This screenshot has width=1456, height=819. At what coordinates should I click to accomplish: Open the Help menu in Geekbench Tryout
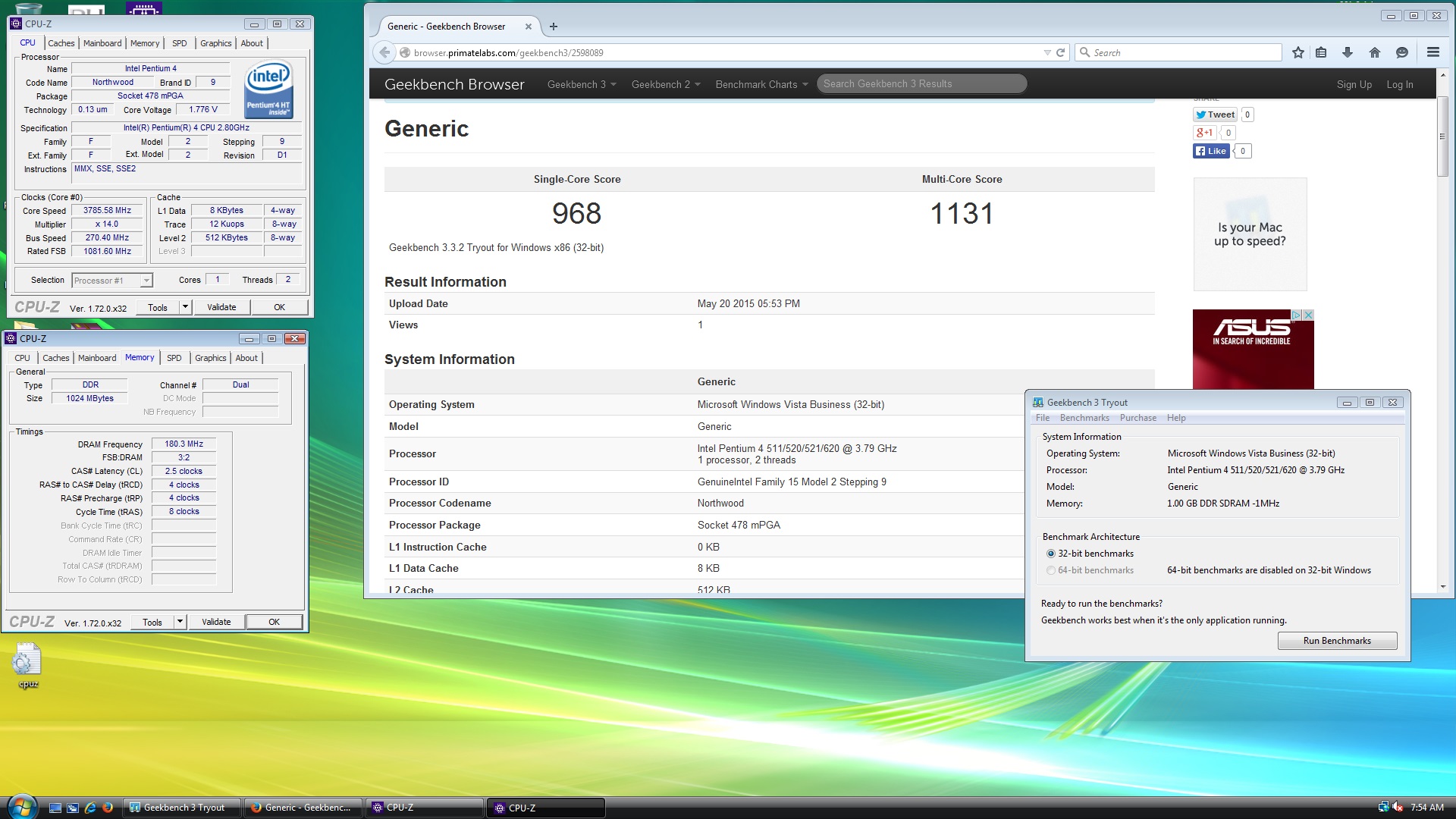[1176, 418]
